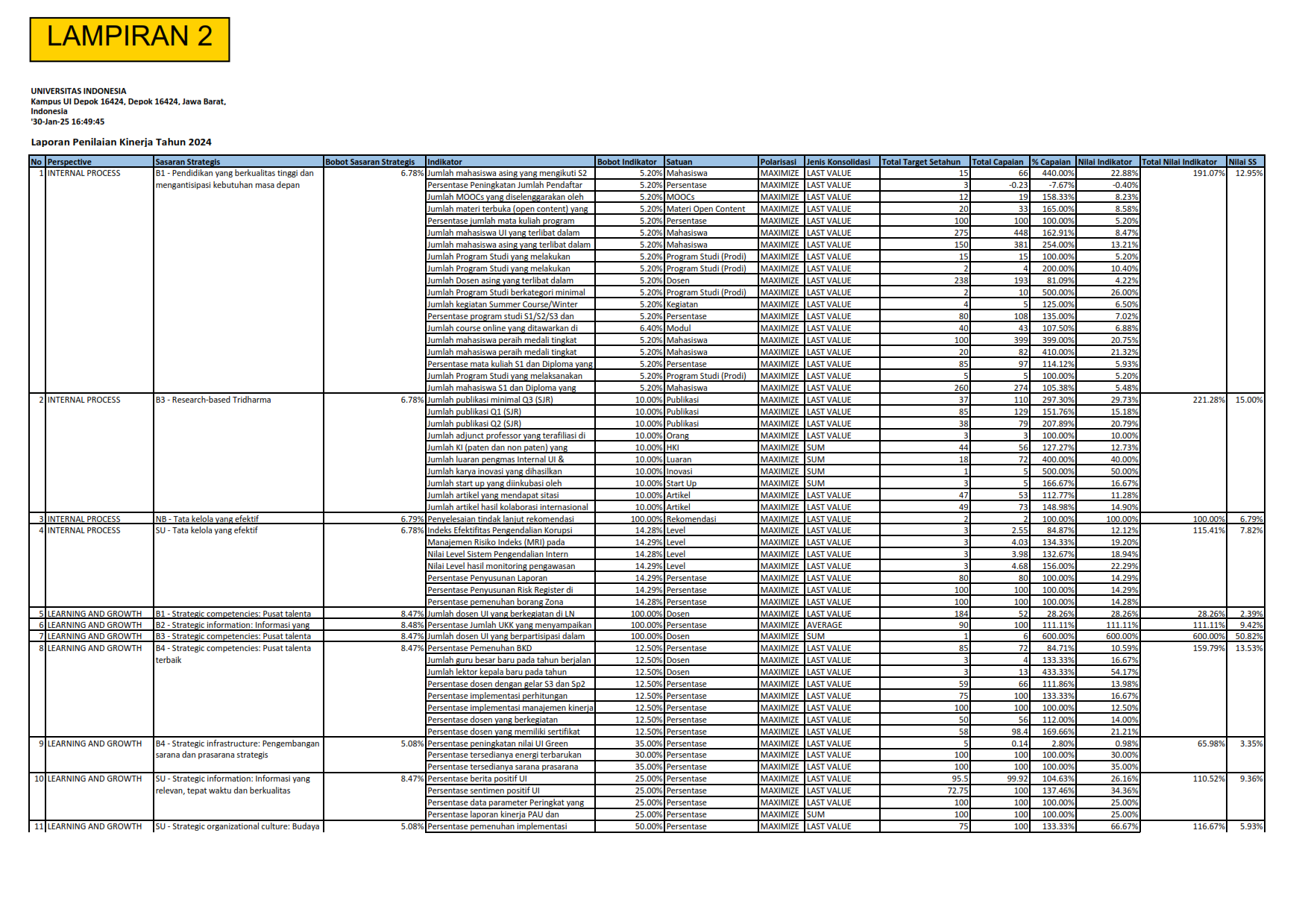The width and height of the screenshot is (1308, 924).
Task: Select the Nilai SS column header
Action: click(x=1242, y=162)
